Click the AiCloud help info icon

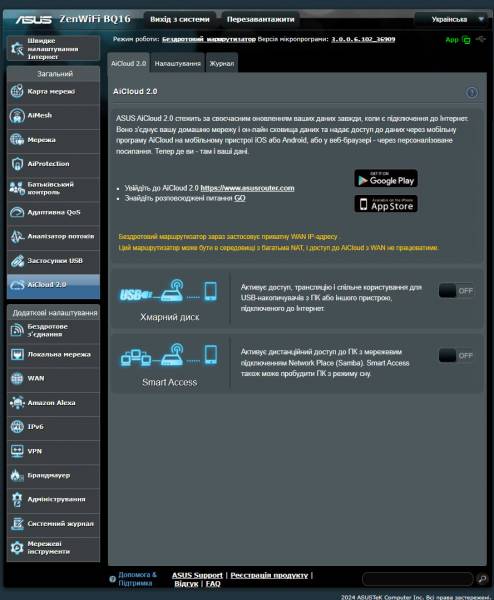(x=471, y=92)
